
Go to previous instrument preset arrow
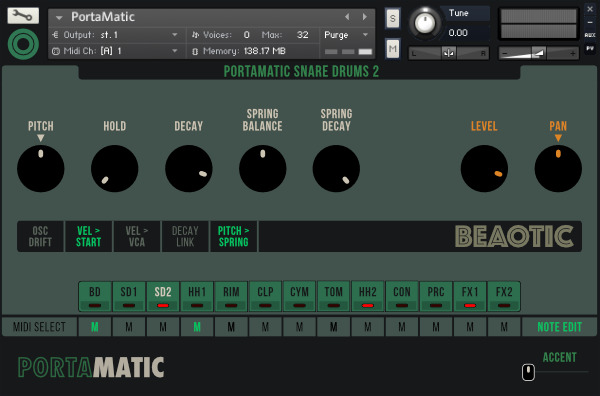[347, 17]
